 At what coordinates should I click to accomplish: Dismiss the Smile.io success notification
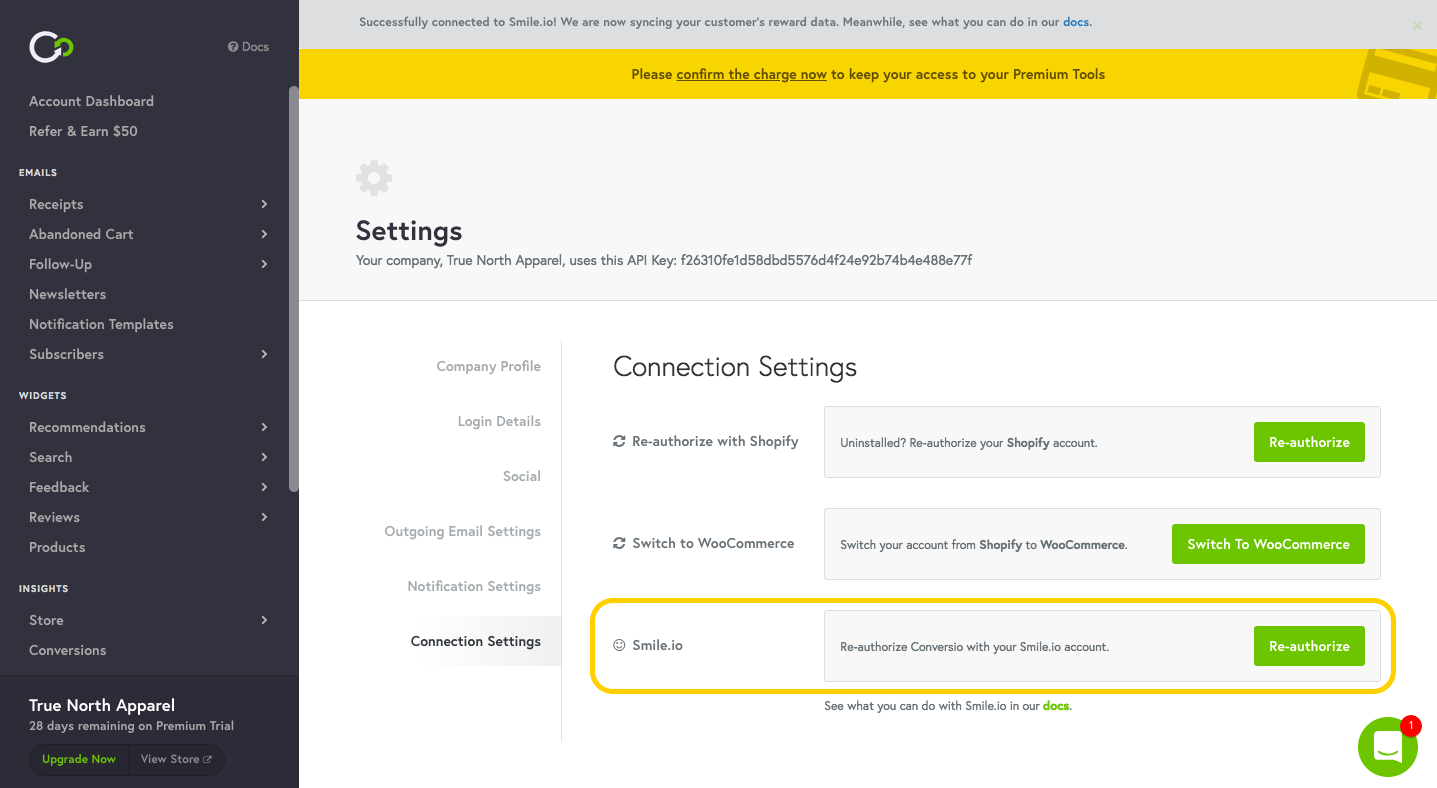pos(1417,26)
